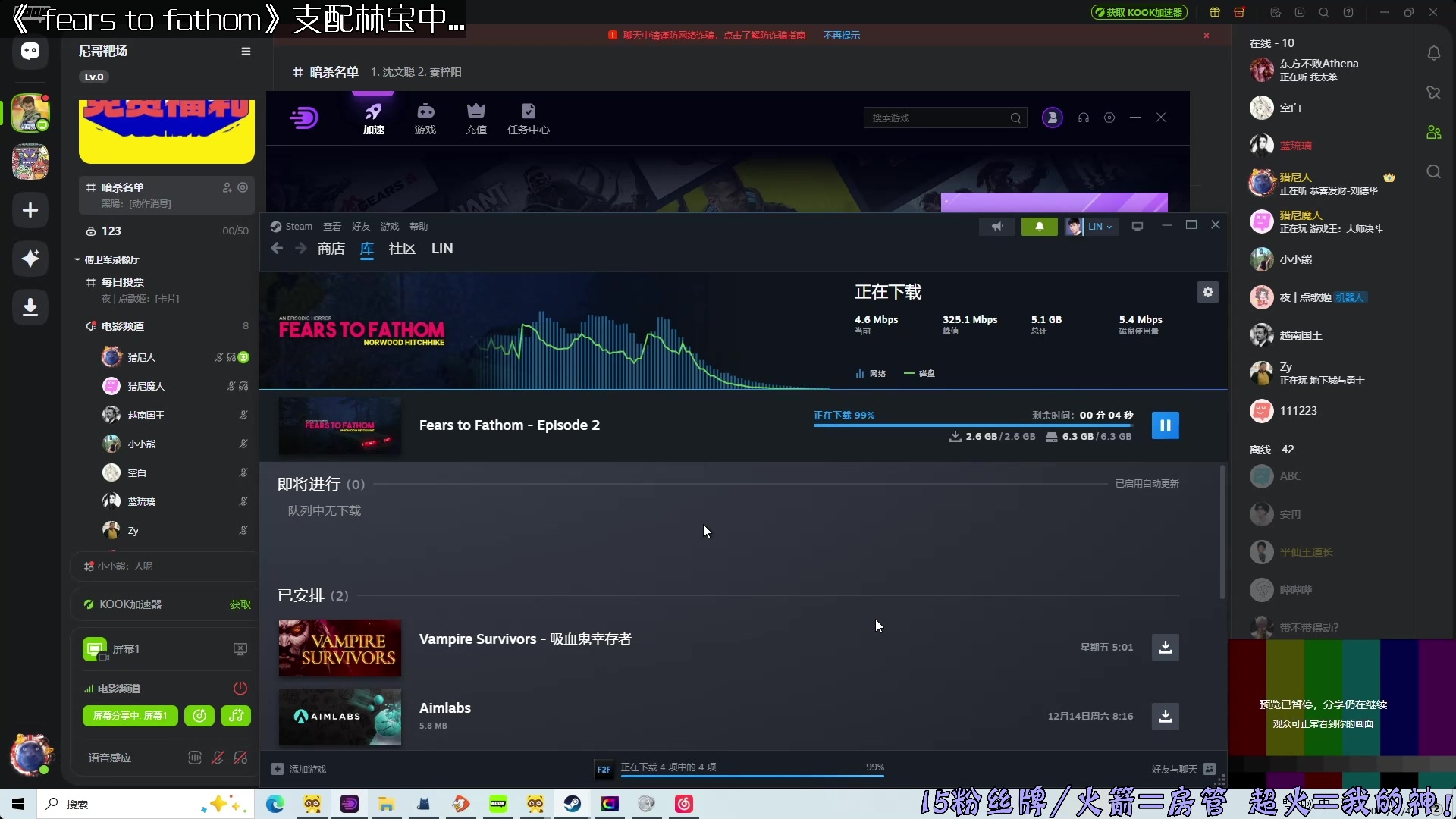
Task: Click 获取 next to KOOK加速器
Action: pos(240,604)
